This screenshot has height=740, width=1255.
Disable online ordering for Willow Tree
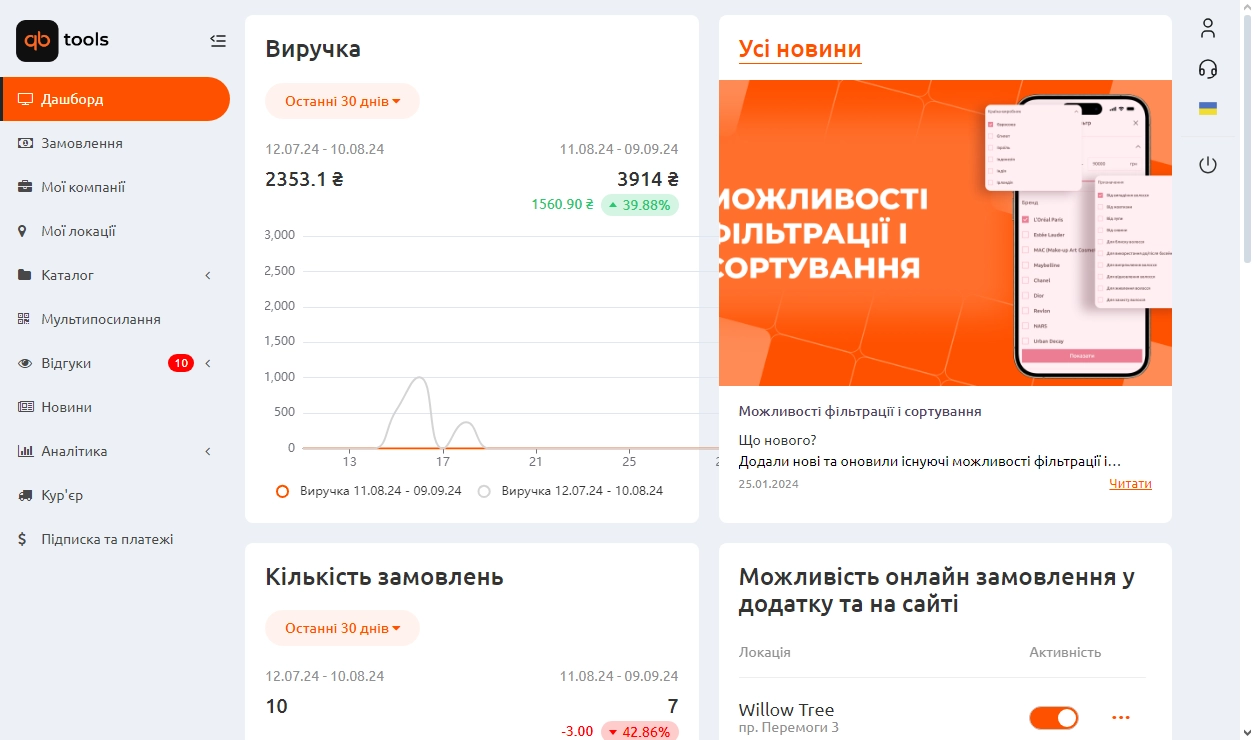[1054, 717]
